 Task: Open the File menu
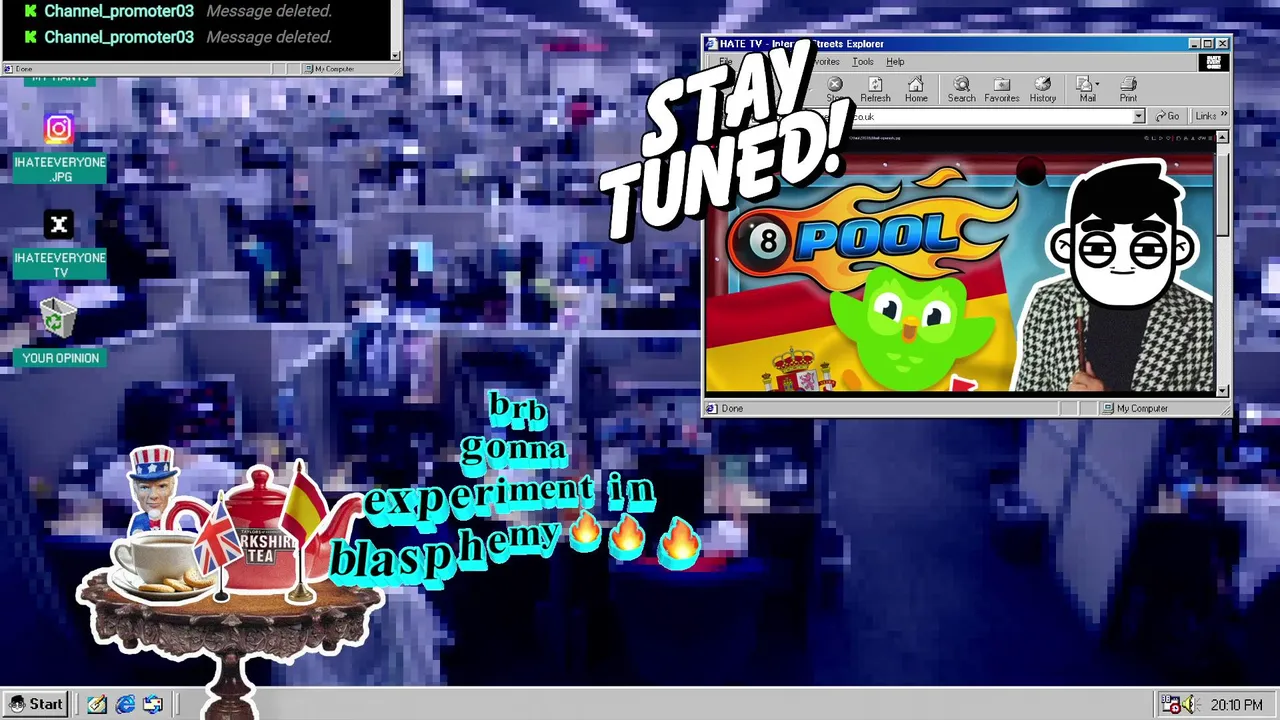pyautogui.click(x=726, y=62)
